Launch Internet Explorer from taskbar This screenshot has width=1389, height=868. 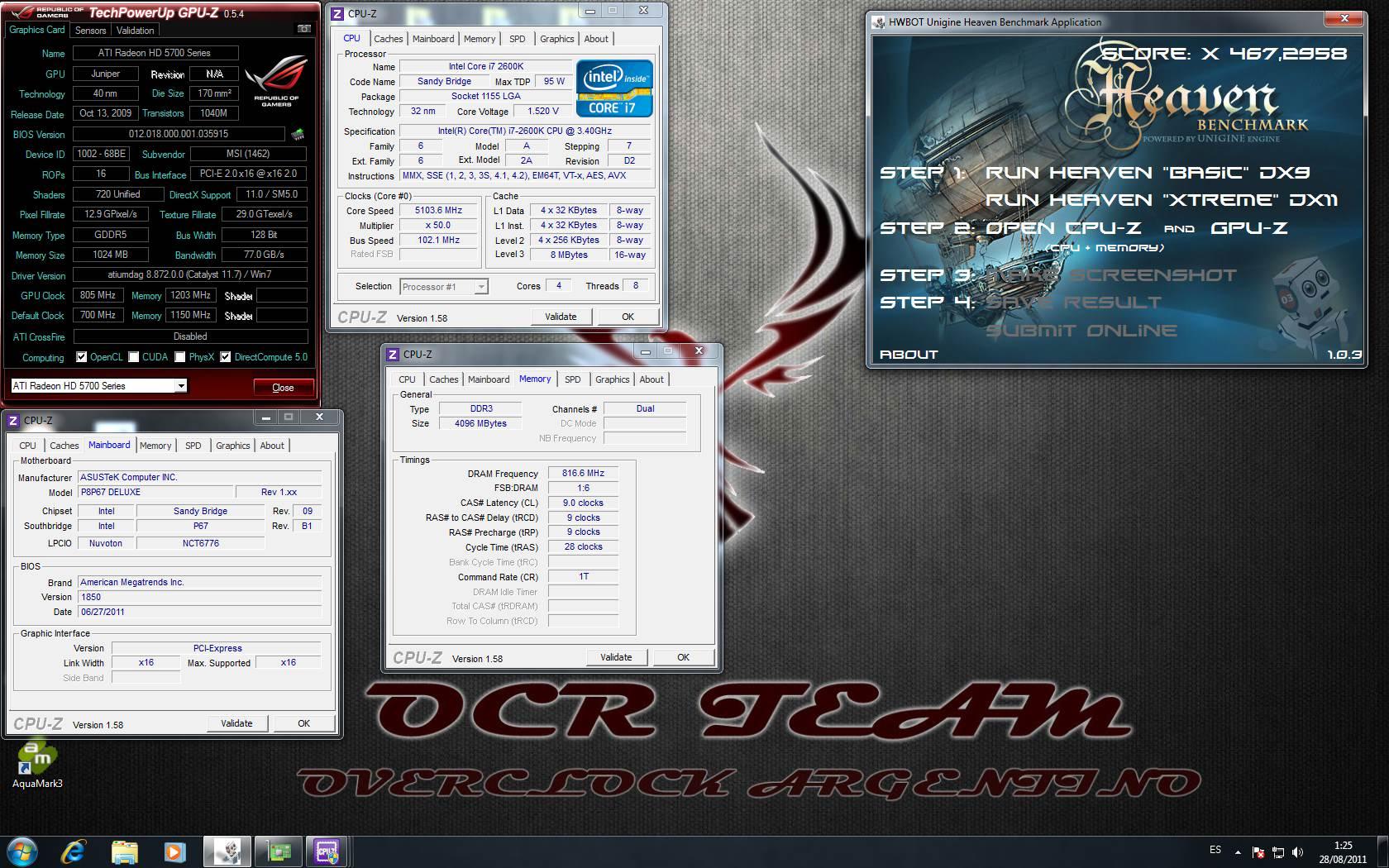(74, 851)
